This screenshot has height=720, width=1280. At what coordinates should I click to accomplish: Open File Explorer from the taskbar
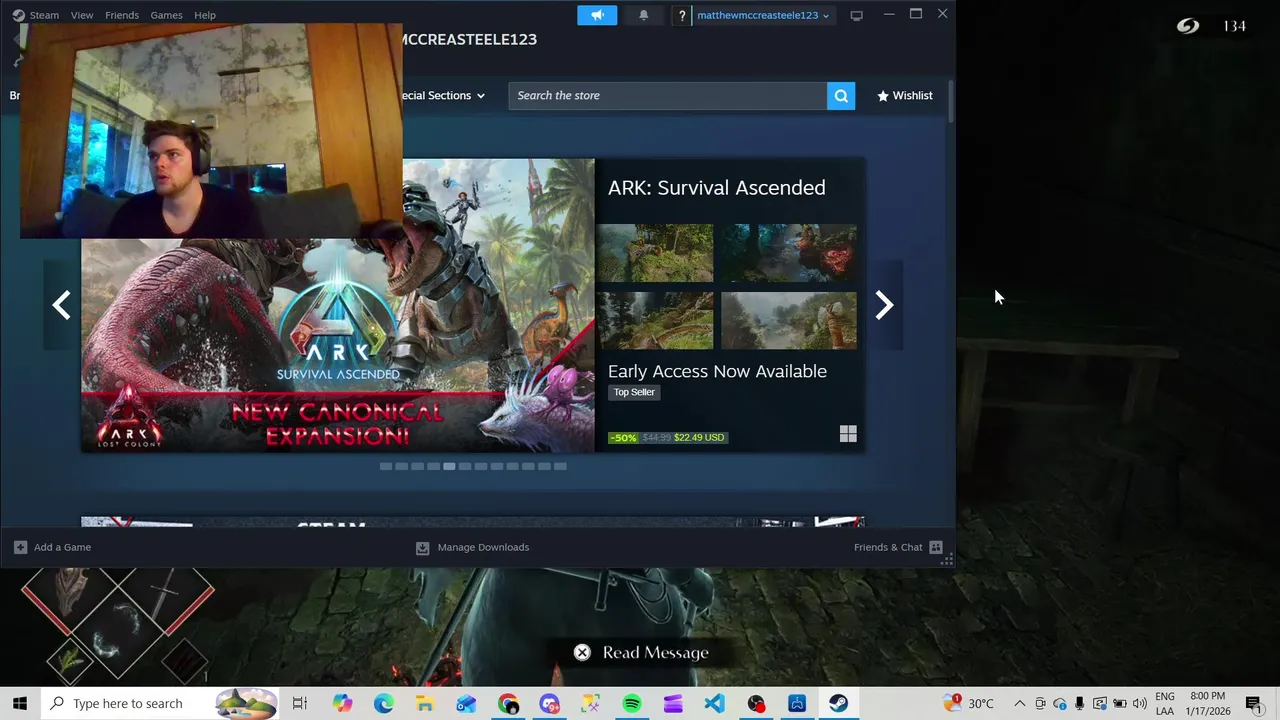click(x=424, y=703)
